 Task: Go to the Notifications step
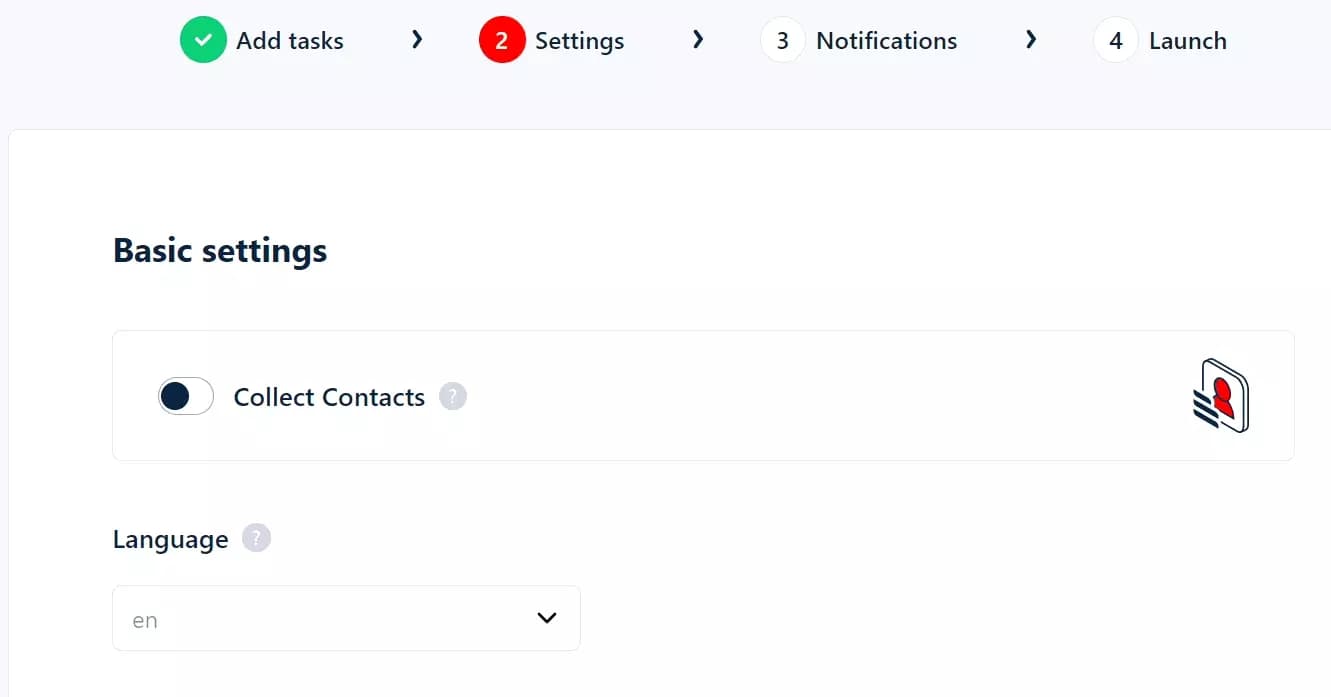tap(886, 40)
